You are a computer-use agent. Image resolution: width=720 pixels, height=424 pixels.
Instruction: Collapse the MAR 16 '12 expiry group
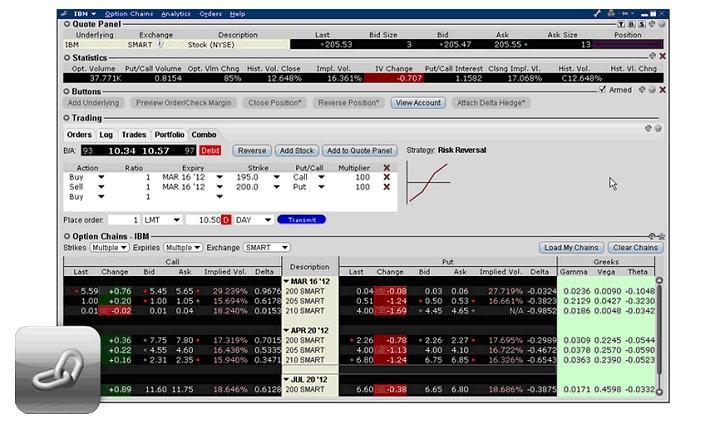pos(287,281)
